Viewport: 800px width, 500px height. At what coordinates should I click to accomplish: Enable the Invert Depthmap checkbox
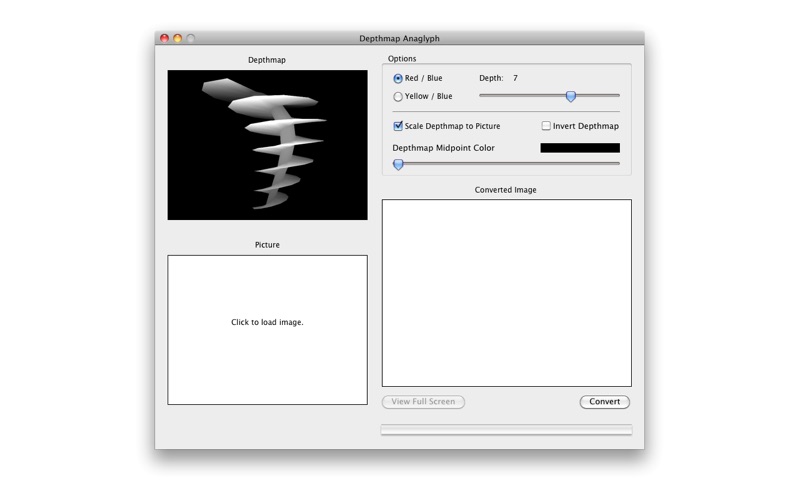click(x=546, y=126)
